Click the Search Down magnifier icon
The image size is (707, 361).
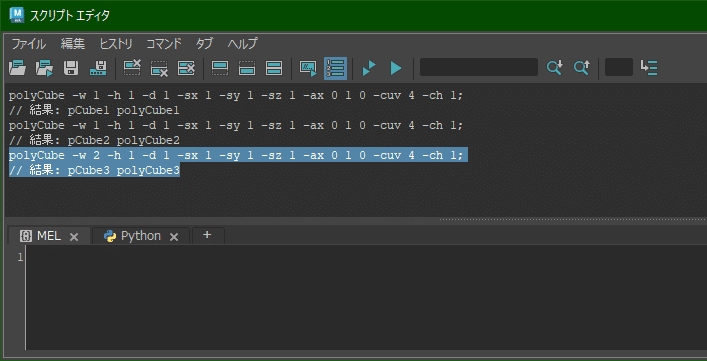coord(554,68)
